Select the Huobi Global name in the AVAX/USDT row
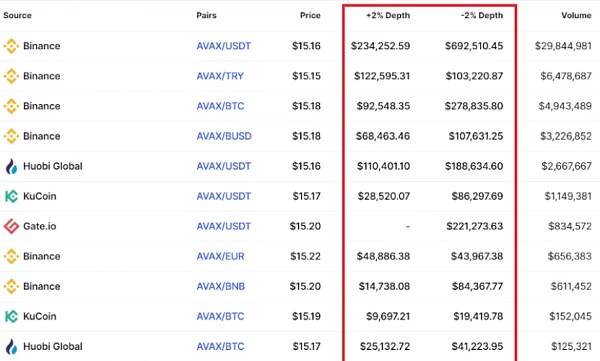600x361 pixels. coord(53,167)
